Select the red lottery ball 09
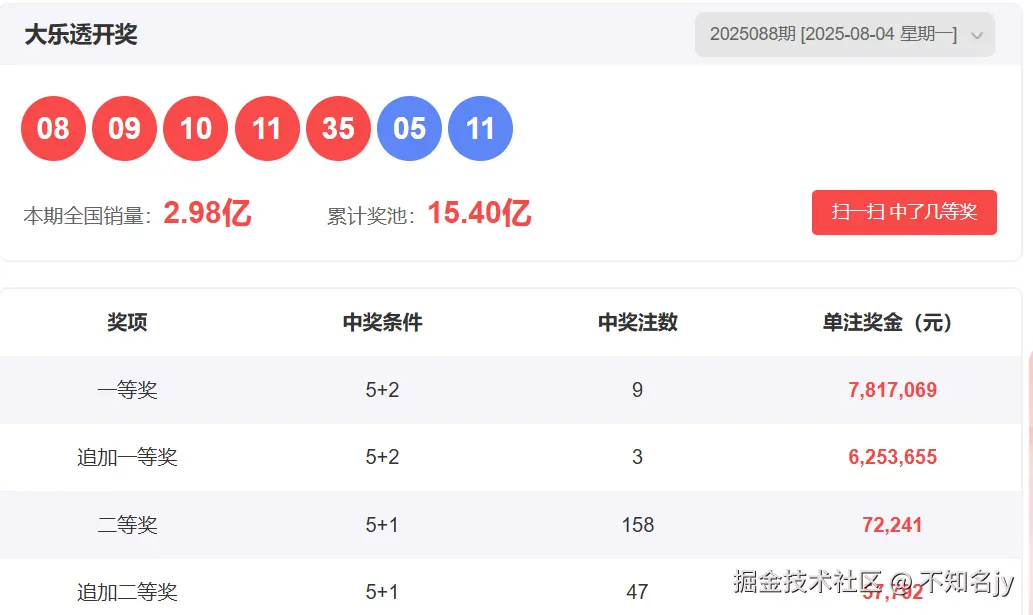The width and height of the screenshot is (1033, 615). tap(125, 128)
